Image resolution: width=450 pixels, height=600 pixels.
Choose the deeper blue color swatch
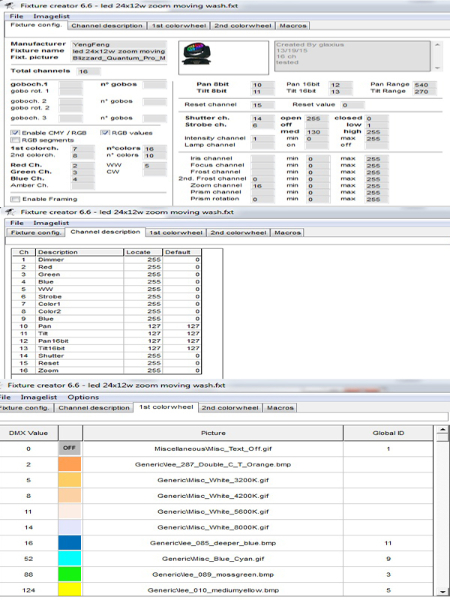70,543
